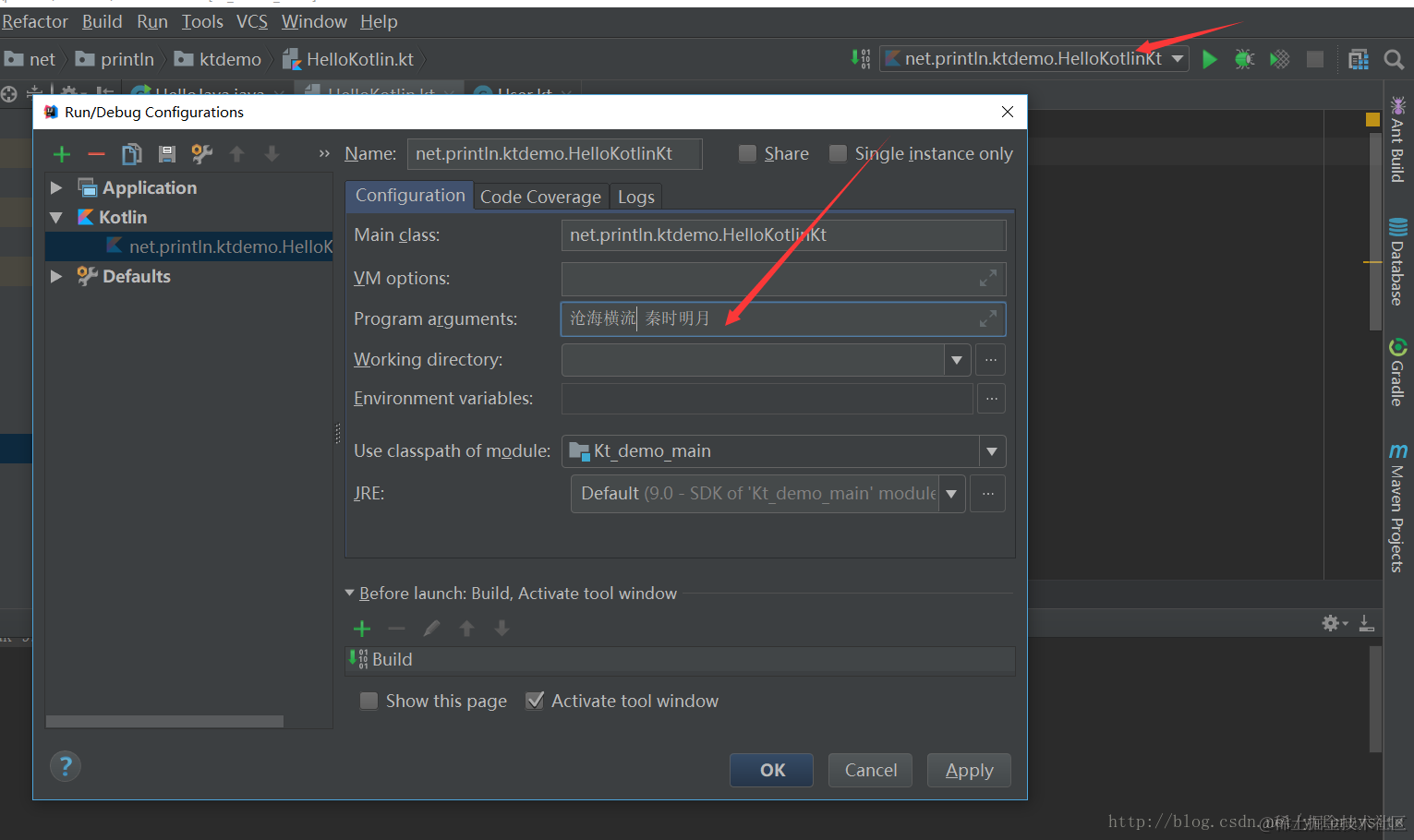
Task: Open the Tools menu
Action: (202, 21)
